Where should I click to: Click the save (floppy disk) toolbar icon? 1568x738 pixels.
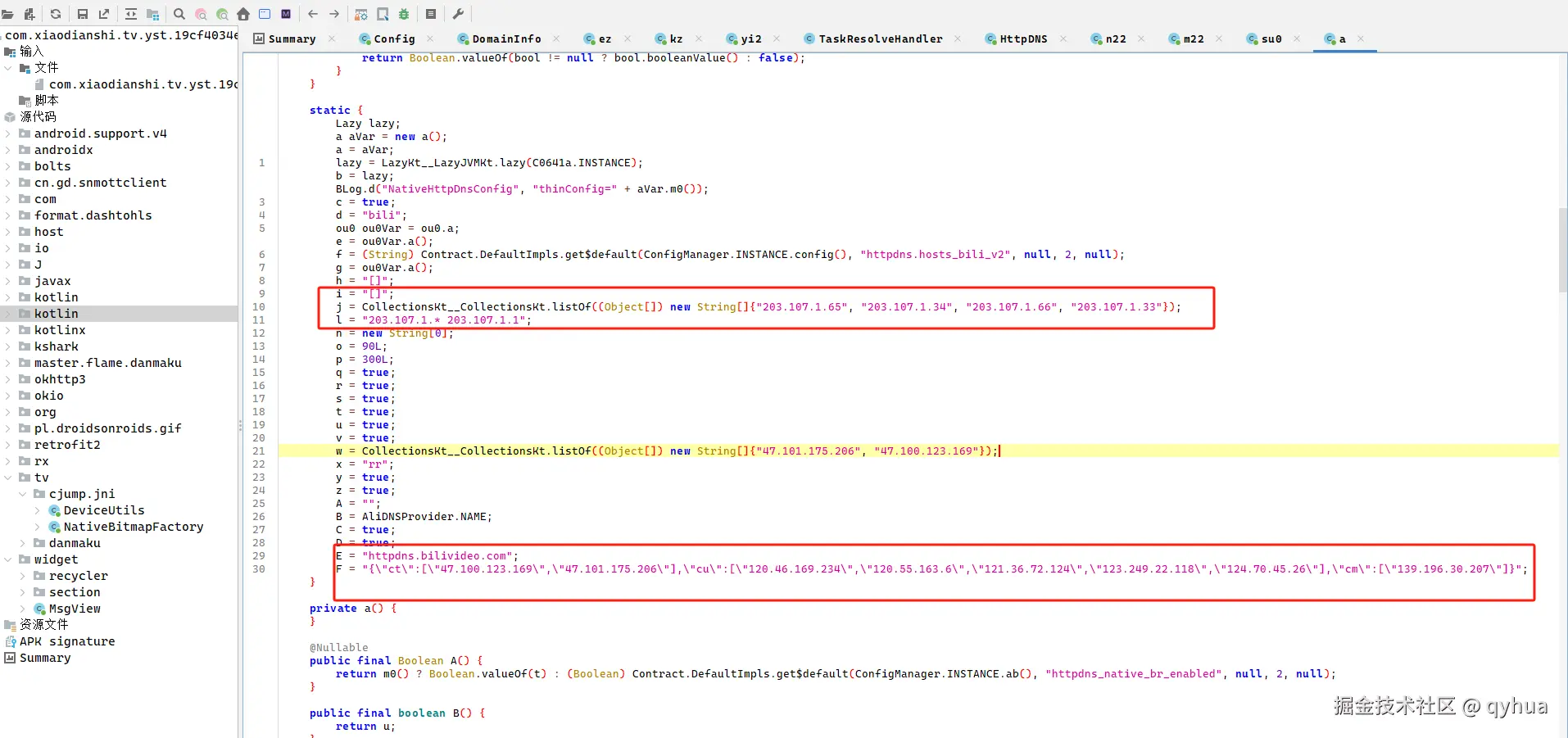click(83, 14)
